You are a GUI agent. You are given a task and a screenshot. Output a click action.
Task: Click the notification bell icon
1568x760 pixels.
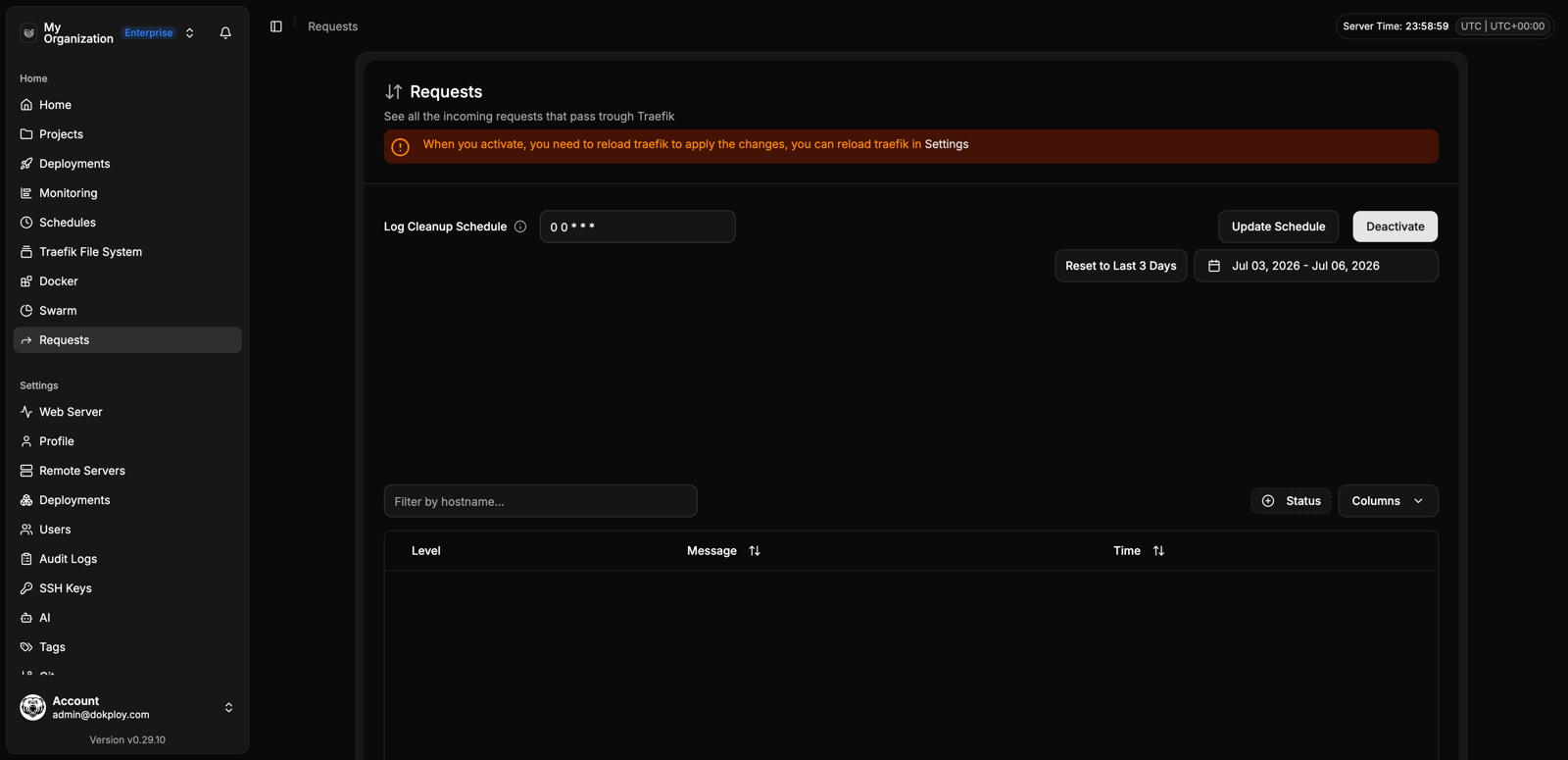pos(225,32)
